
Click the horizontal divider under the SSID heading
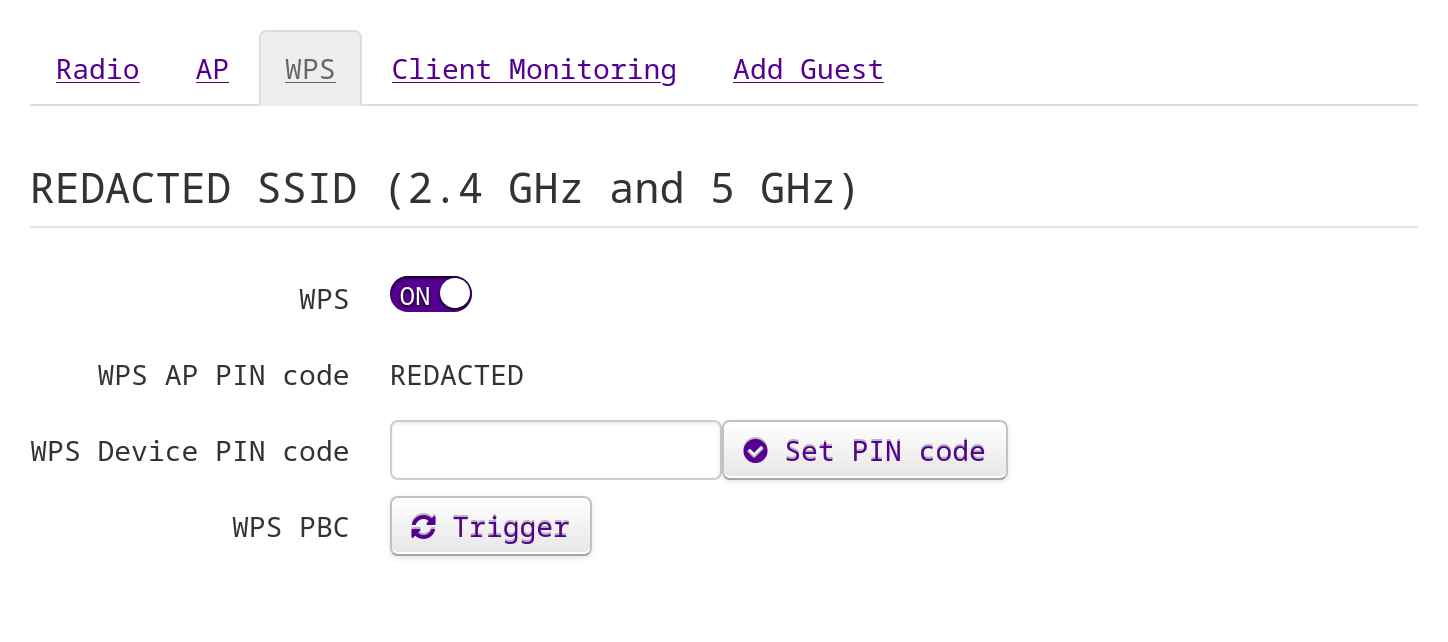click(x=724, y=227)
